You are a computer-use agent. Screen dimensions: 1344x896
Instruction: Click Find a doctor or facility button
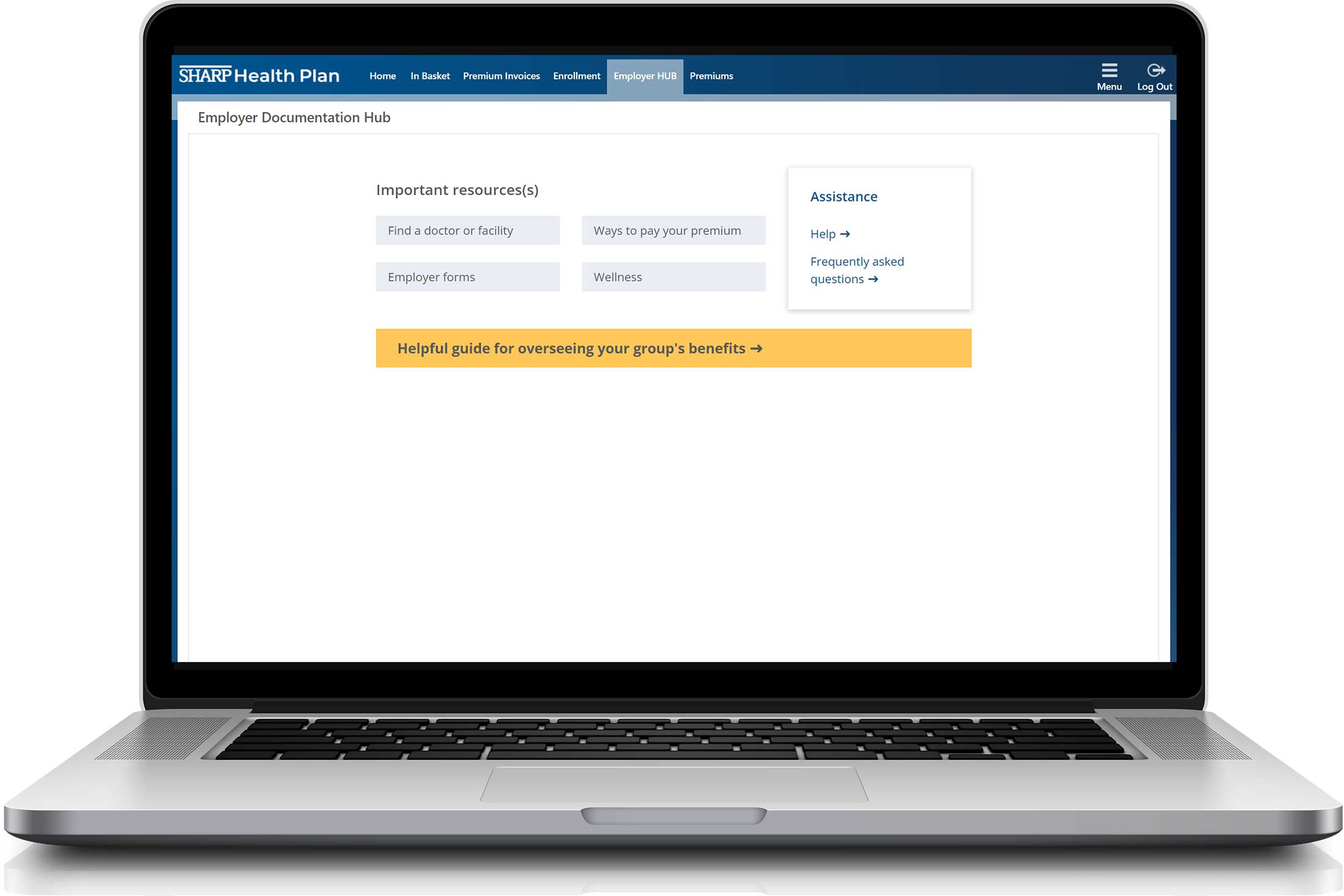467,230
